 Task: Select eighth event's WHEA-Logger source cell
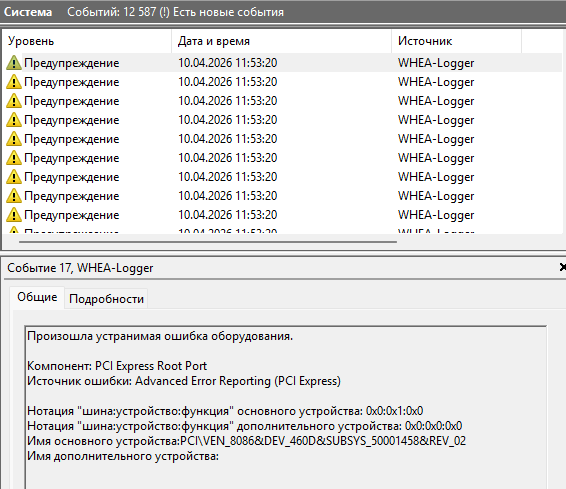[x=436, y=196]
